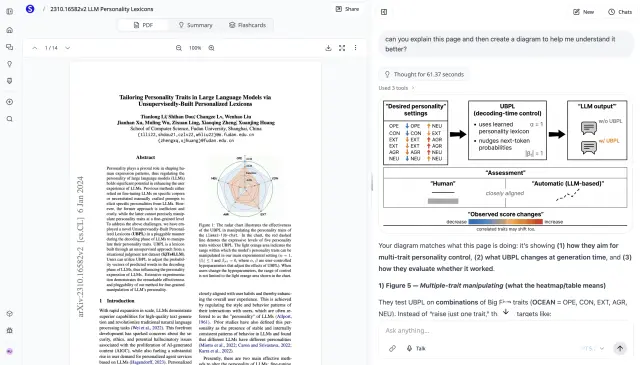
Task: Download the PDF file
Action: click(328, 48)
